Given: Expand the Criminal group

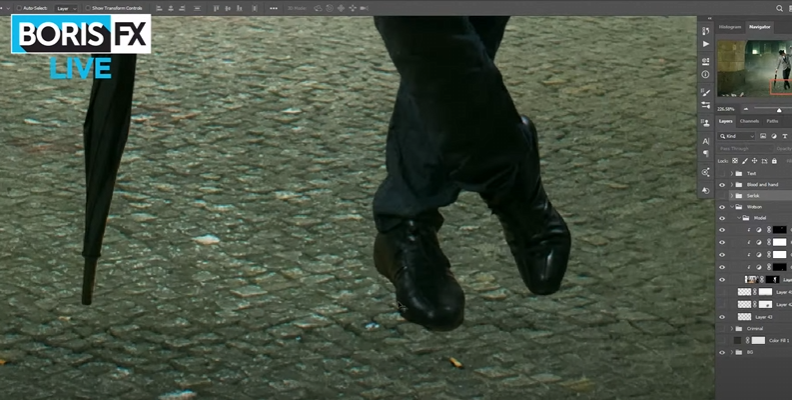Looking at the screenshot, I should click(x=732, y=329).
